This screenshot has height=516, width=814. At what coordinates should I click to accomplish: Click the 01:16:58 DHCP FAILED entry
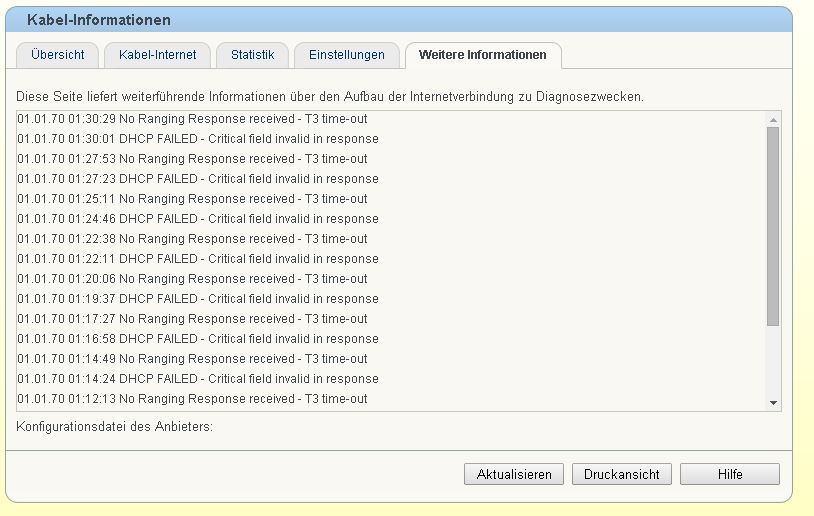[198, 339]
